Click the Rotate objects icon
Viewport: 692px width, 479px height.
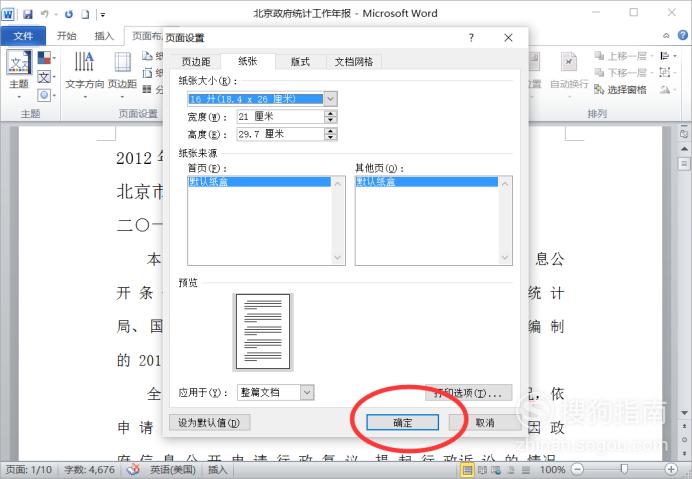[667, 90]
